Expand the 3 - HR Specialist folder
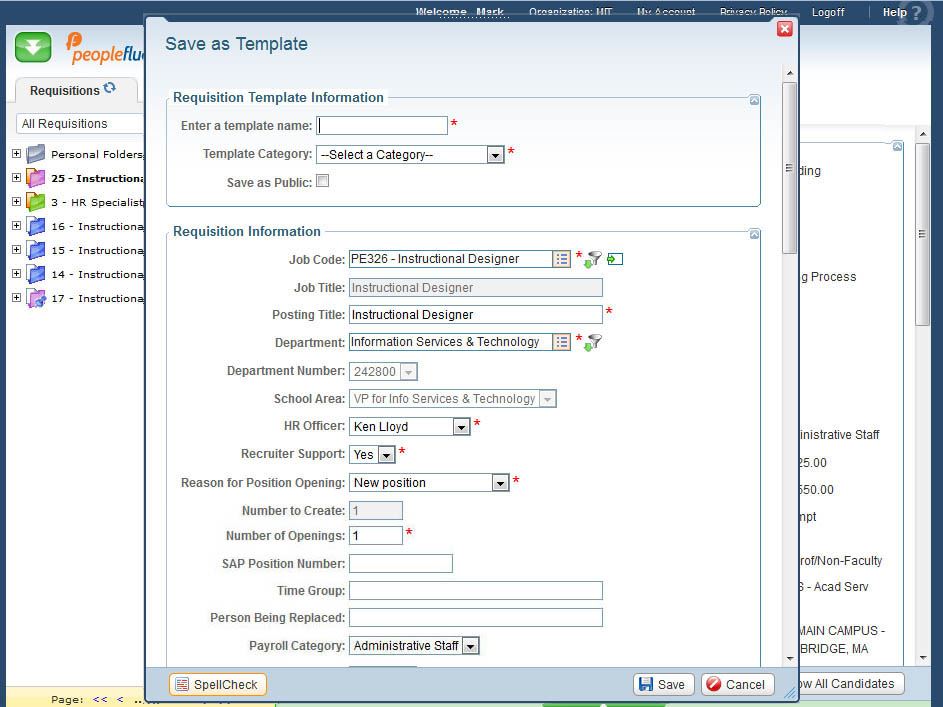This screenshot has width=943, height=707. [x=16, y=202]
